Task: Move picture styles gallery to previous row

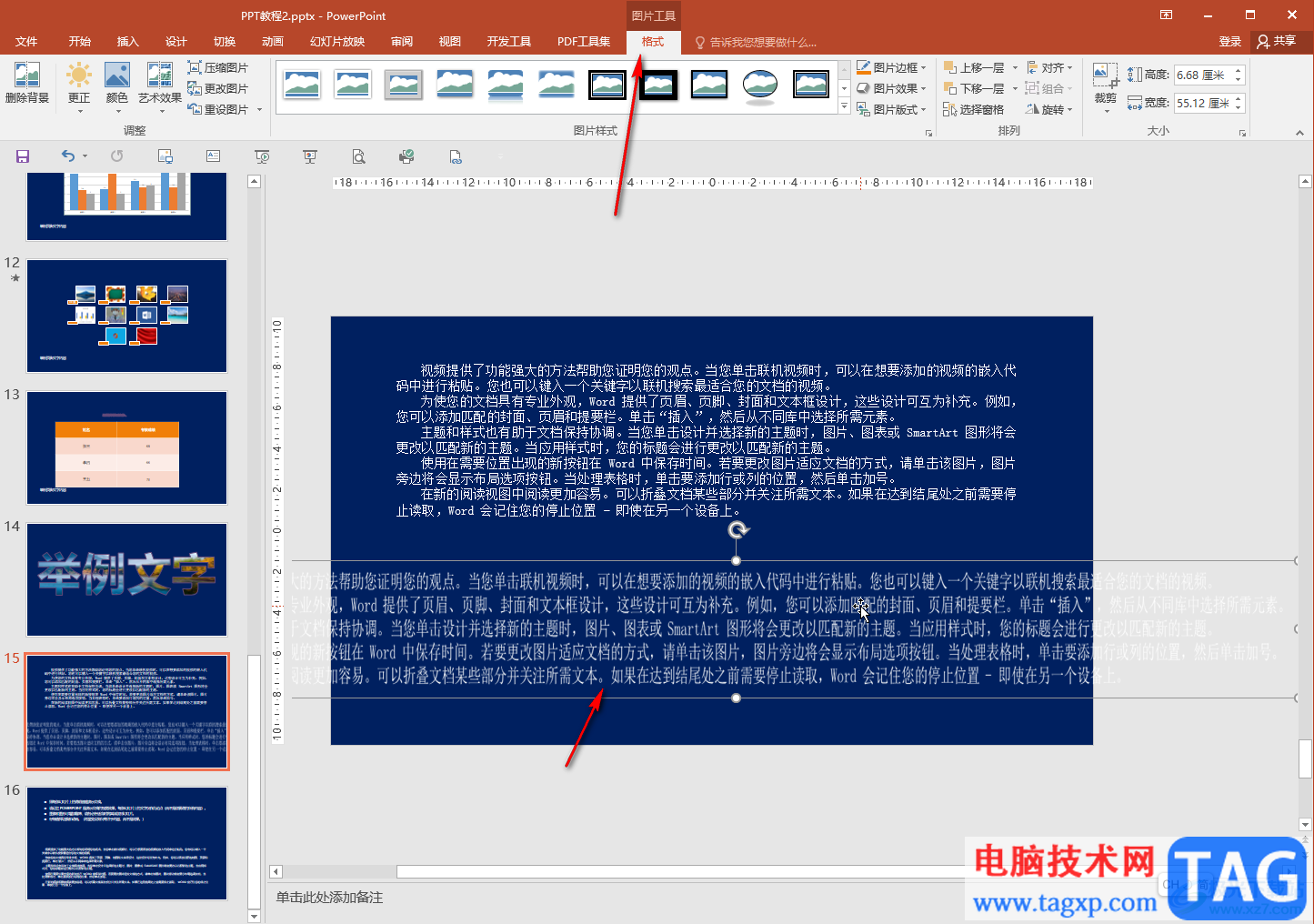Action: [844, 69]
